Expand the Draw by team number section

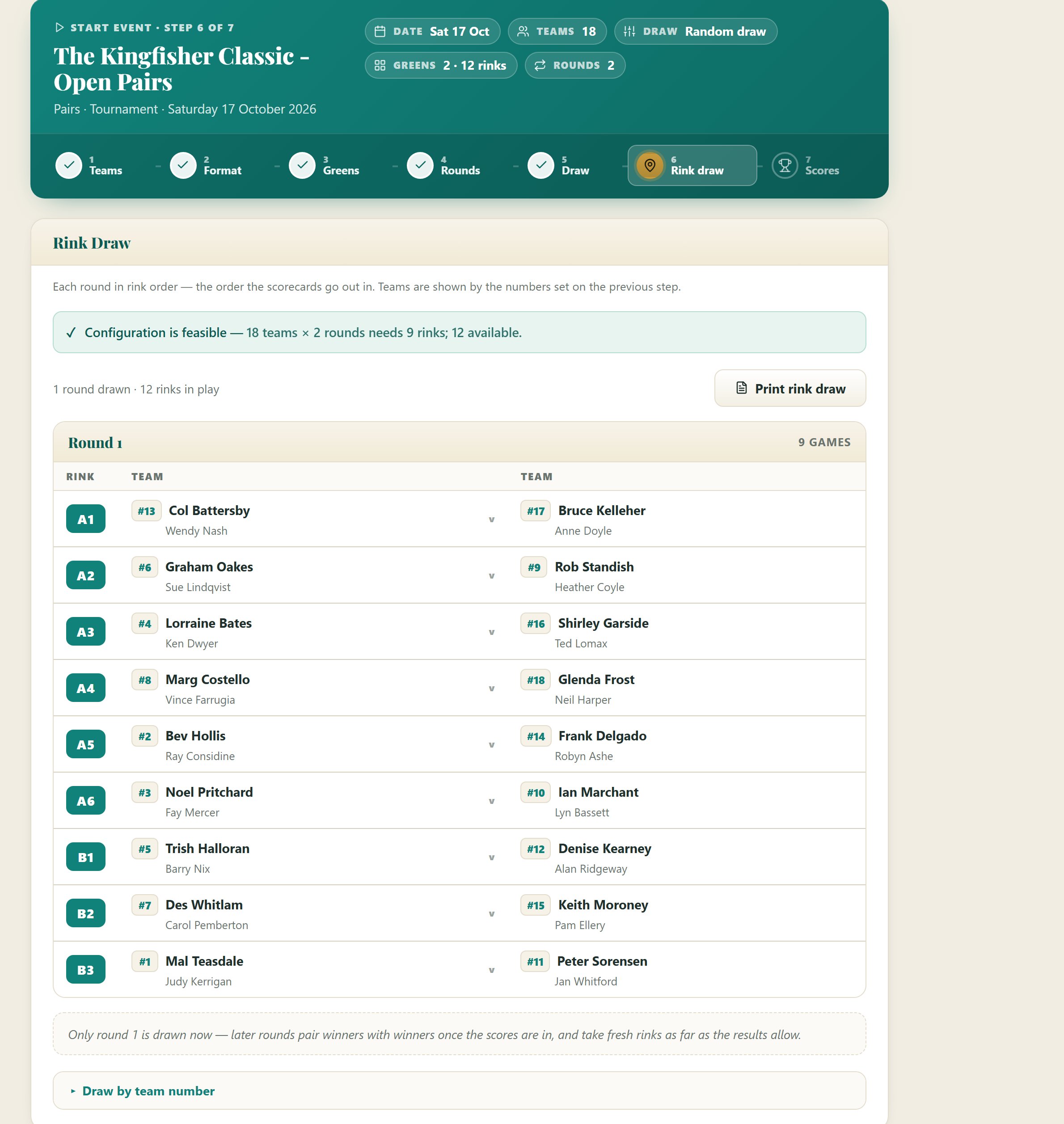click(x=460, y=1090)
